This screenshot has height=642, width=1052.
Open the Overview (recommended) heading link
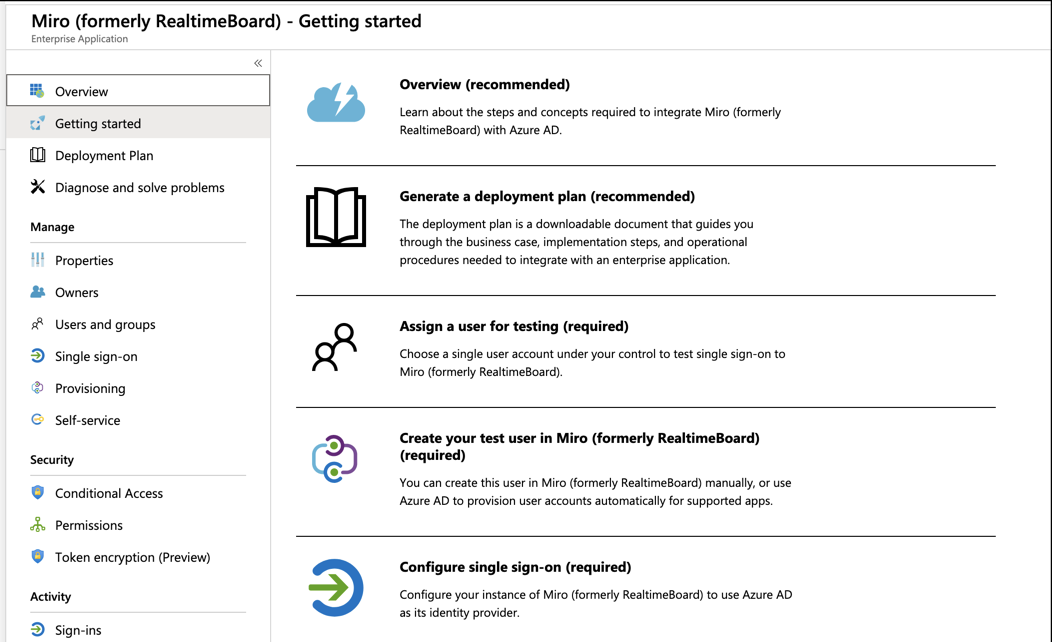484,85
